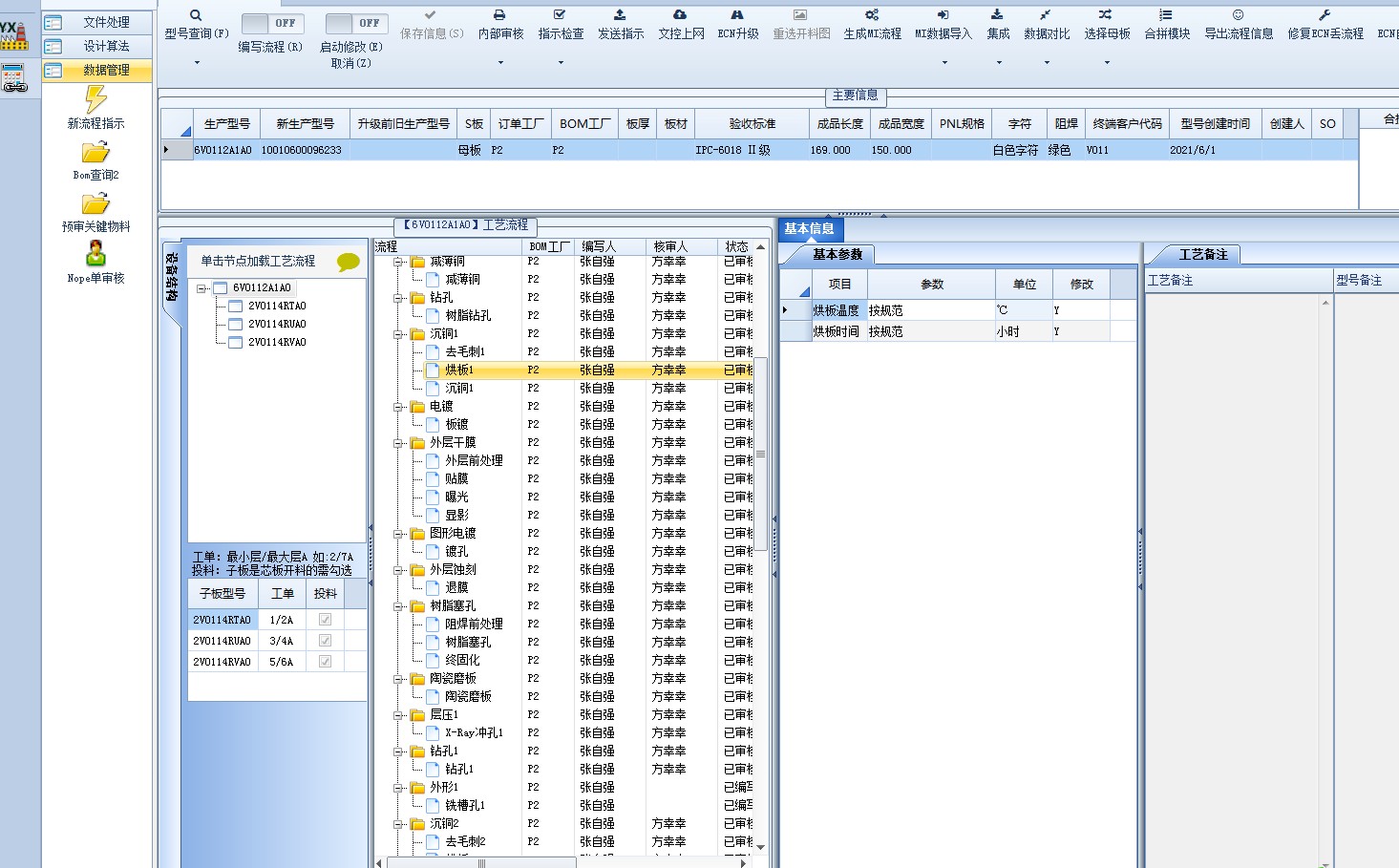Viewport: 1399px width, 868px height.
Task: Open the 预审关键物料 folder shortcut
Action: (x=95, y=212)
